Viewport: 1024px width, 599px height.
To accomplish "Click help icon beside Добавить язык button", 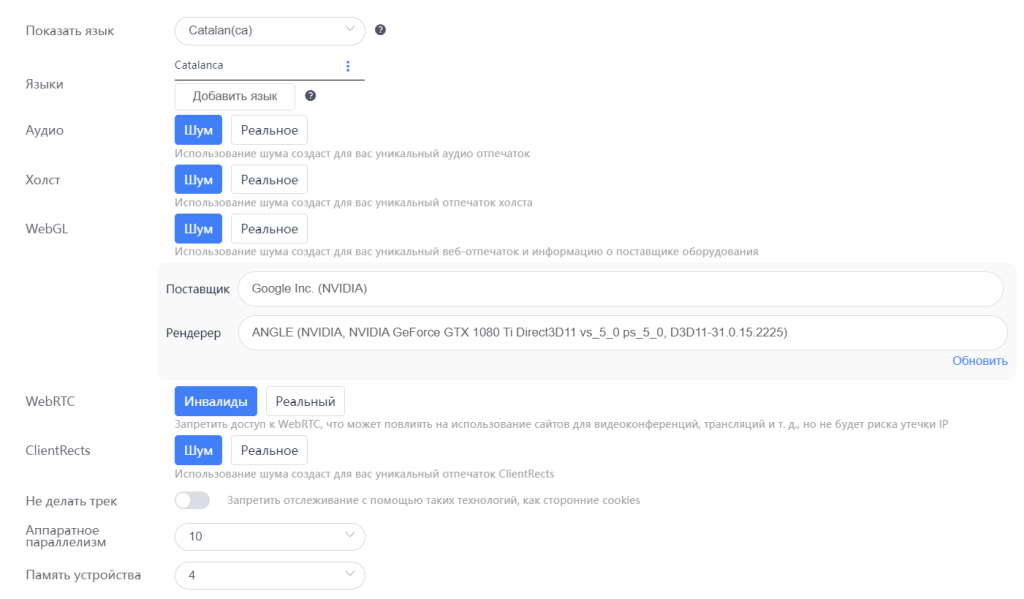I will click(311, 96).
